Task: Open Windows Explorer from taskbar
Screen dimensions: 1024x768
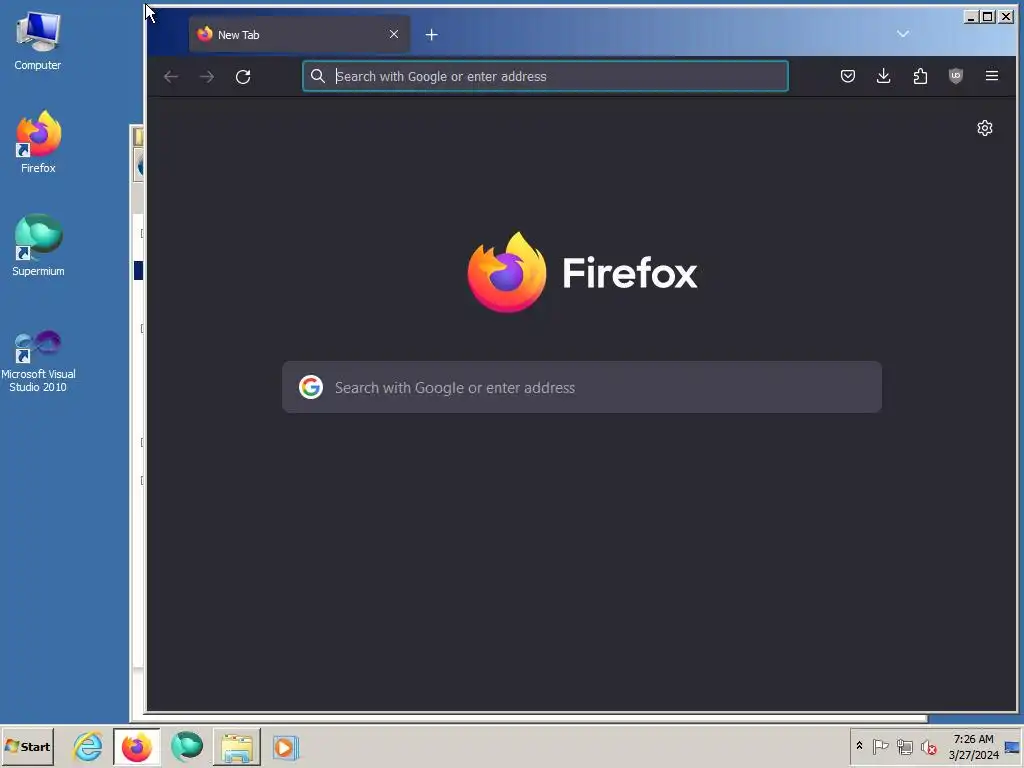Action: pyautogui.click(x=236, y=746)
